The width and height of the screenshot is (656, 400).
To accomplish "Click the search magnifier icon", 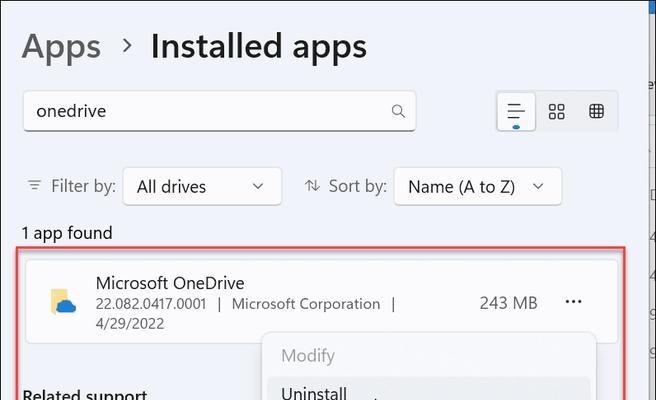I will tap(398, 111).
